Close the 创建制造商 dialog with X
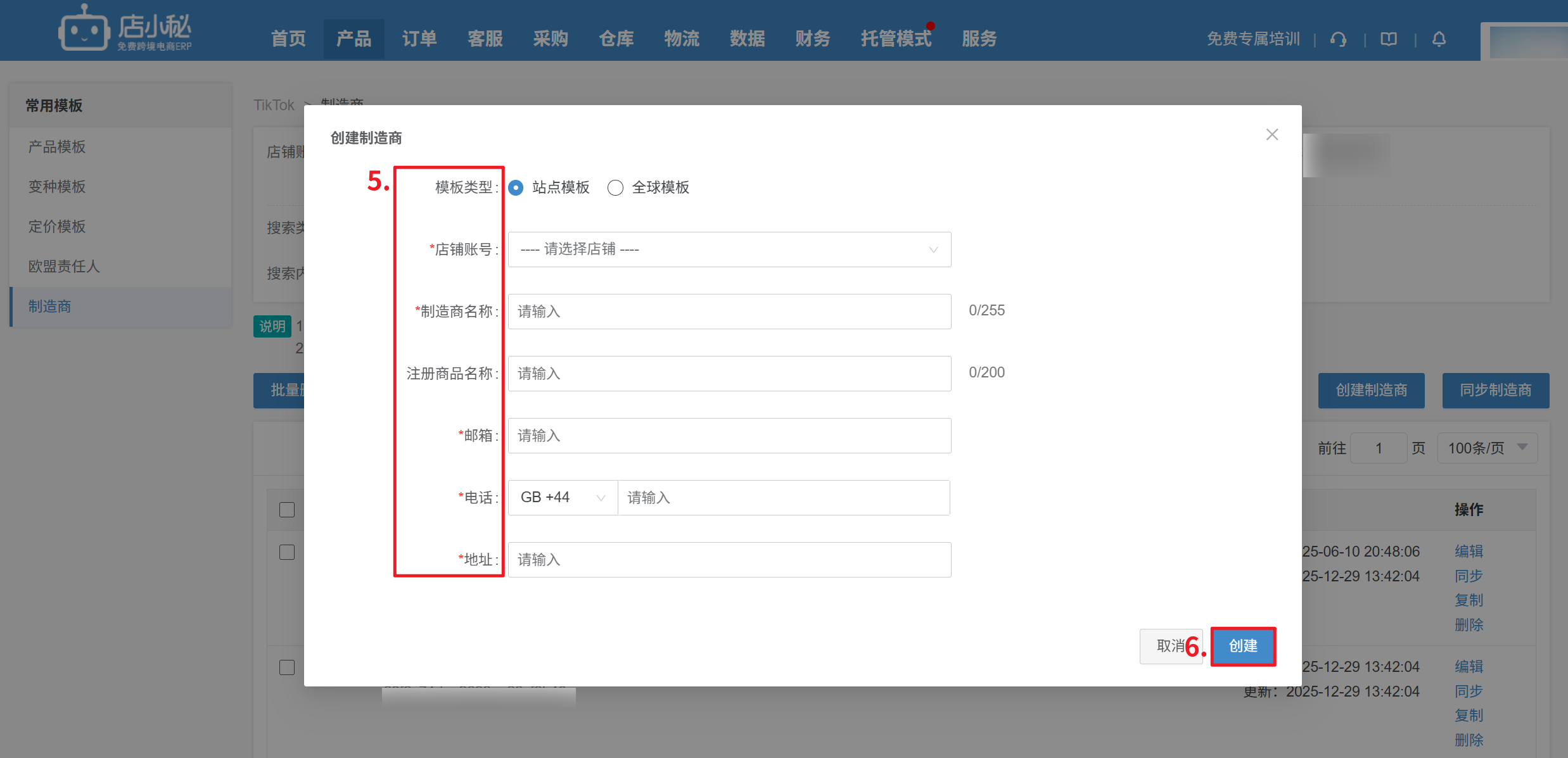The image size is (1568, 758). 1272,135
